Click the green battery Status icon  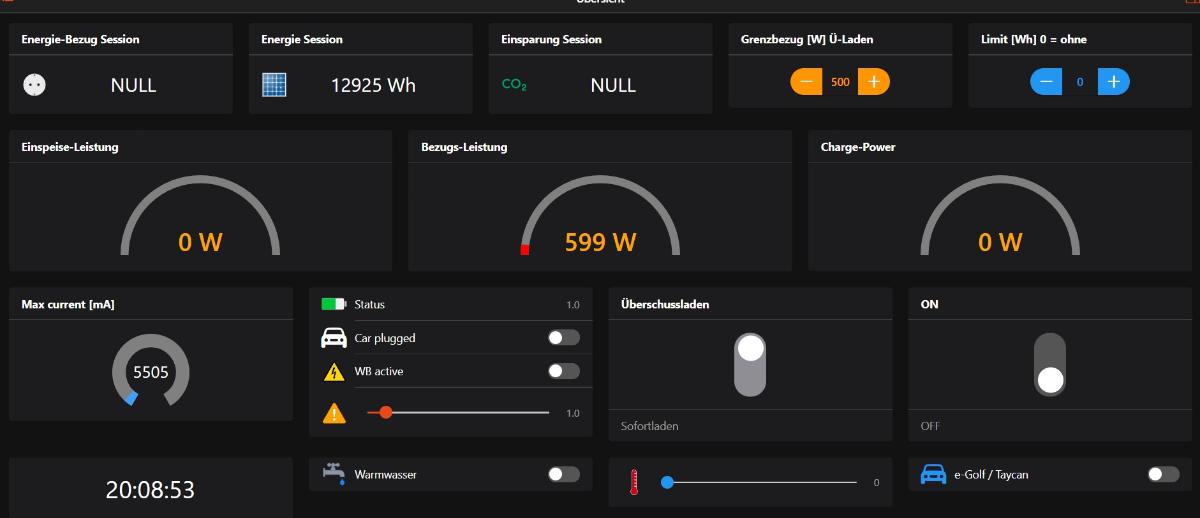[x=333, y=304]
